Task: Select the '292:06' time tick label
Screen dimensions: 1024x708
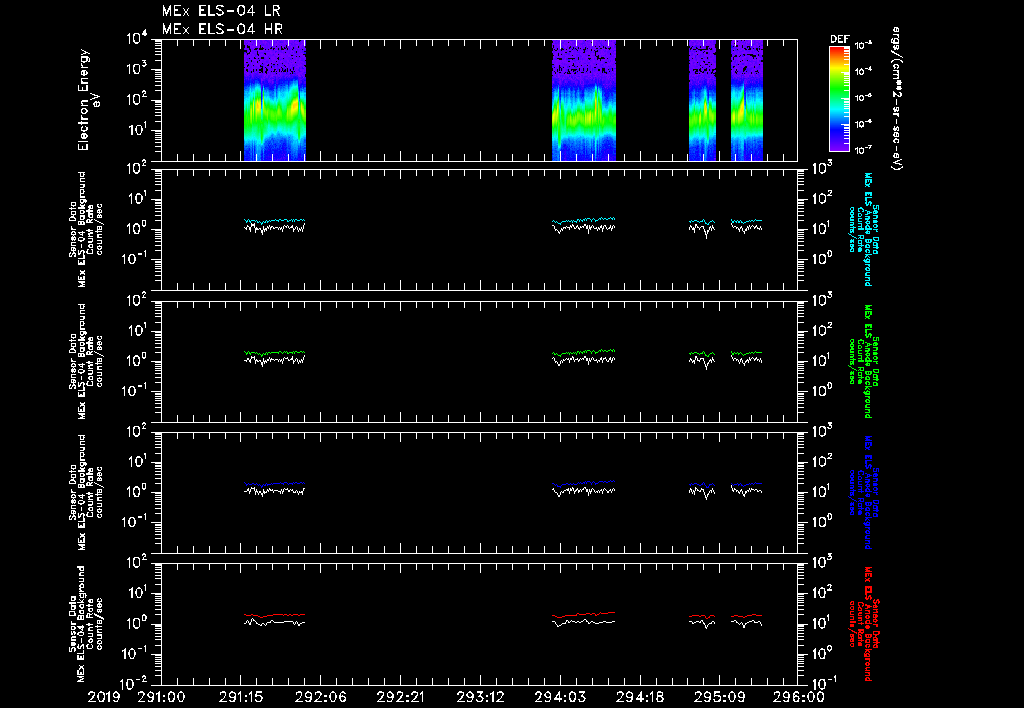Action: pyautogui.click(x=321, y=697)
